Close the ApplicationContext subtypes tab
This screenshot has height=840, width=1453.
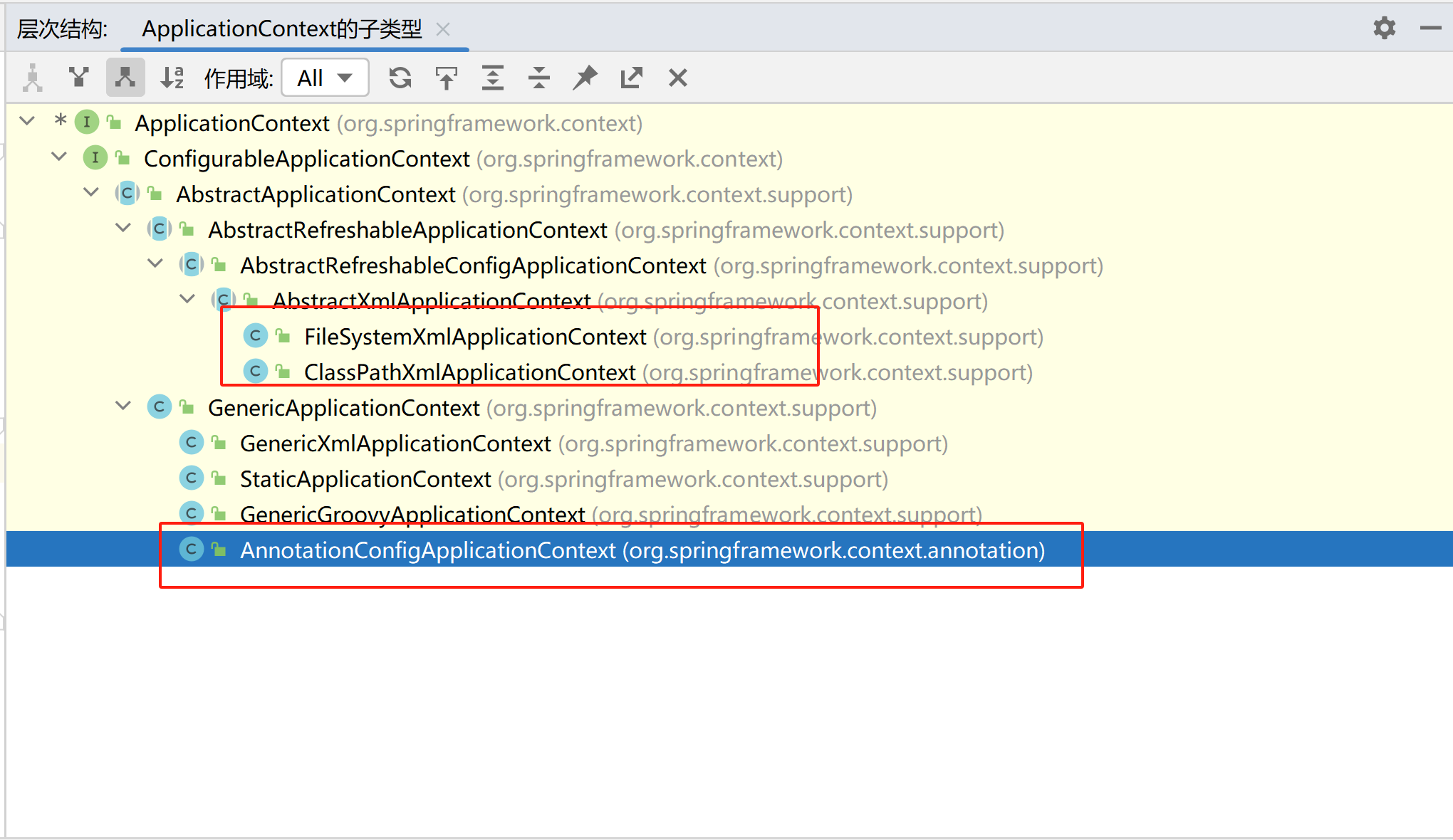click(443, 29)
